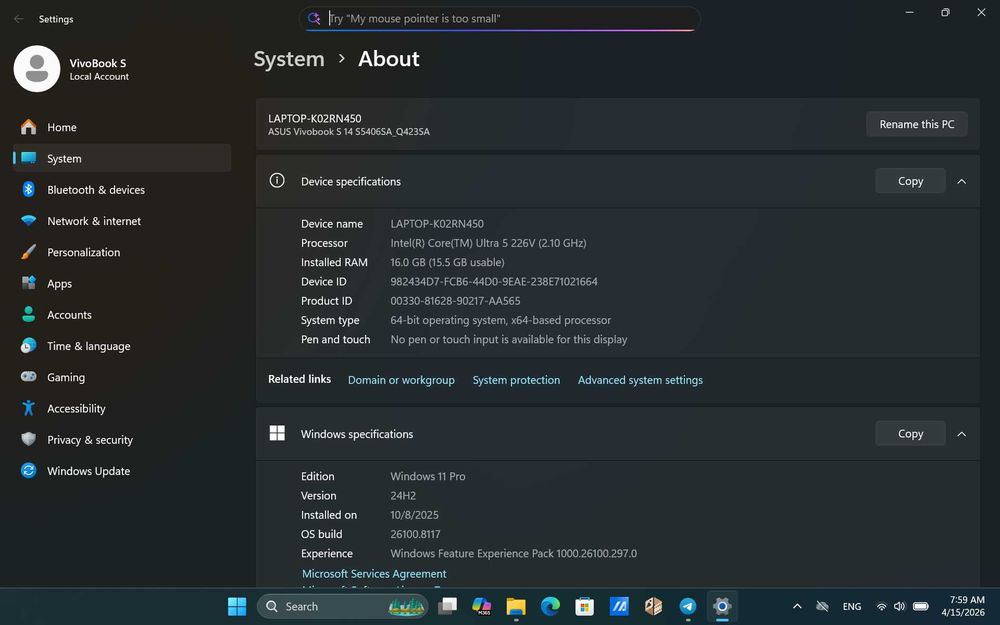This screenshot has height=625, width=1000.
Task: Click System in the breadcrumb
Action: point(289,59)
